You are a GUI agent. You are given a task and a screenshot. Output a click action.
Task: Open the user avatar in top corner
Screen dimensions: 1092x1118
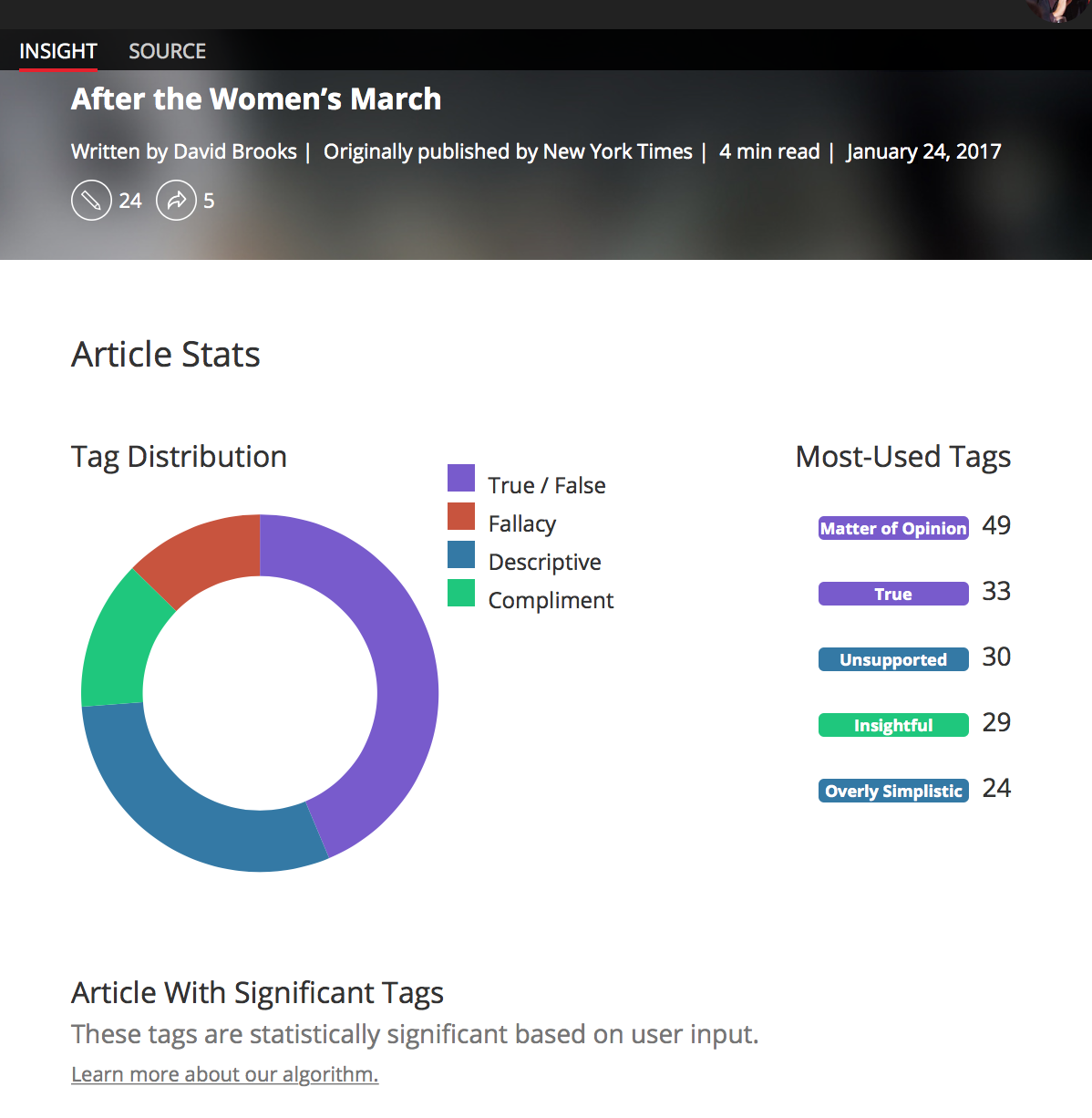(1057, 9)
